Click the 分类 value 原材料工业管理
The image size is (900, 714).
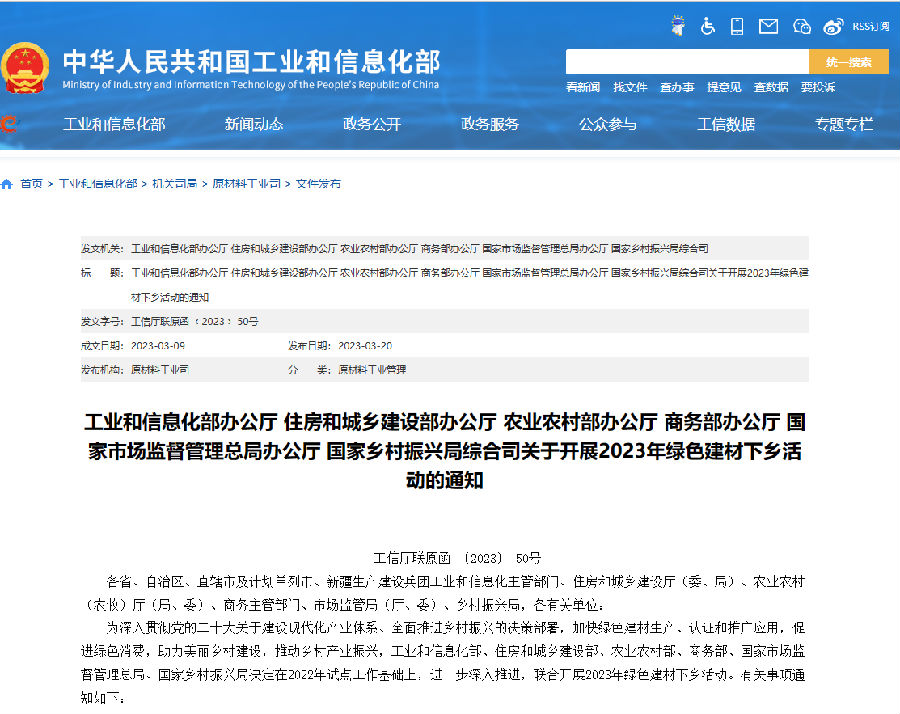click(x=372, y=370)
